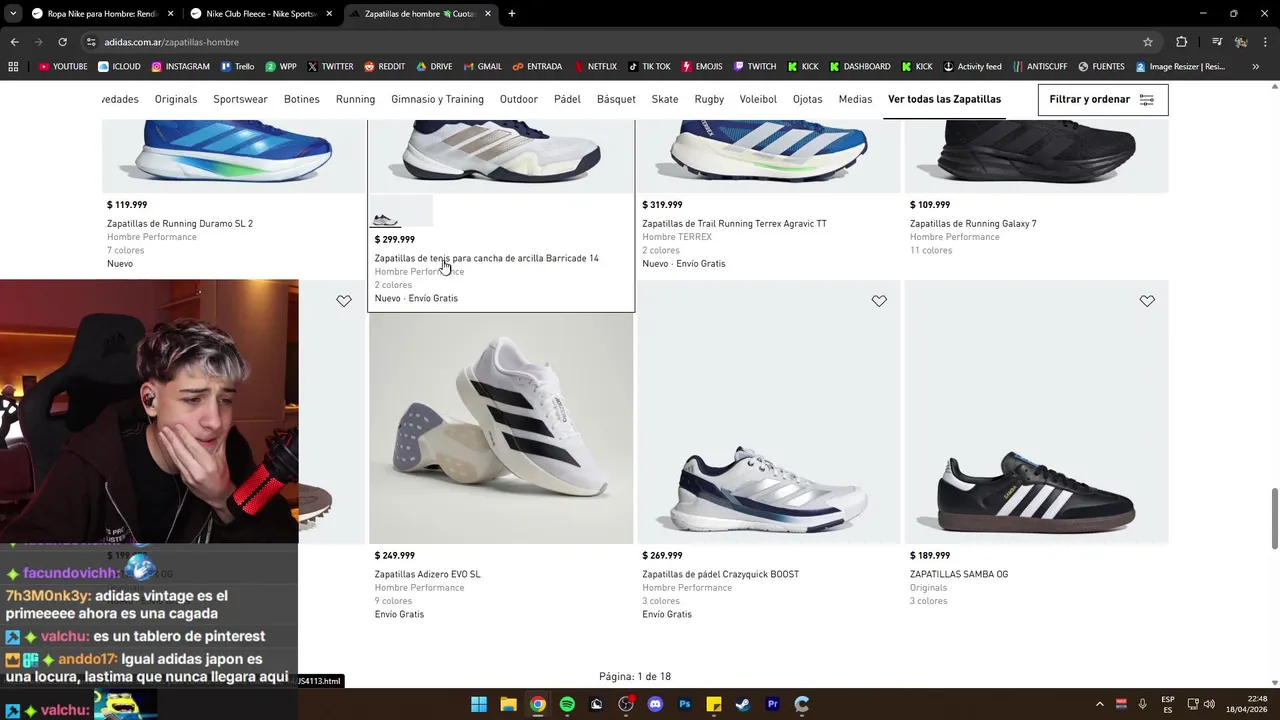
Task: Open Photoshop from the taskbar
Action: click(x=685, y=704)
